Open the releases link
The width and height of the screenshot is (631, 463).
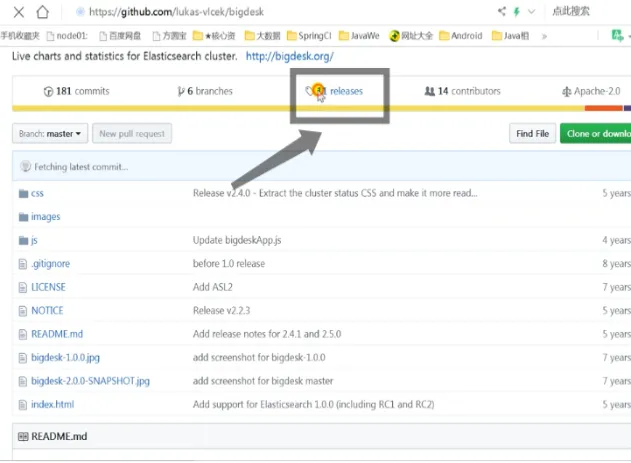pos(334,91)
